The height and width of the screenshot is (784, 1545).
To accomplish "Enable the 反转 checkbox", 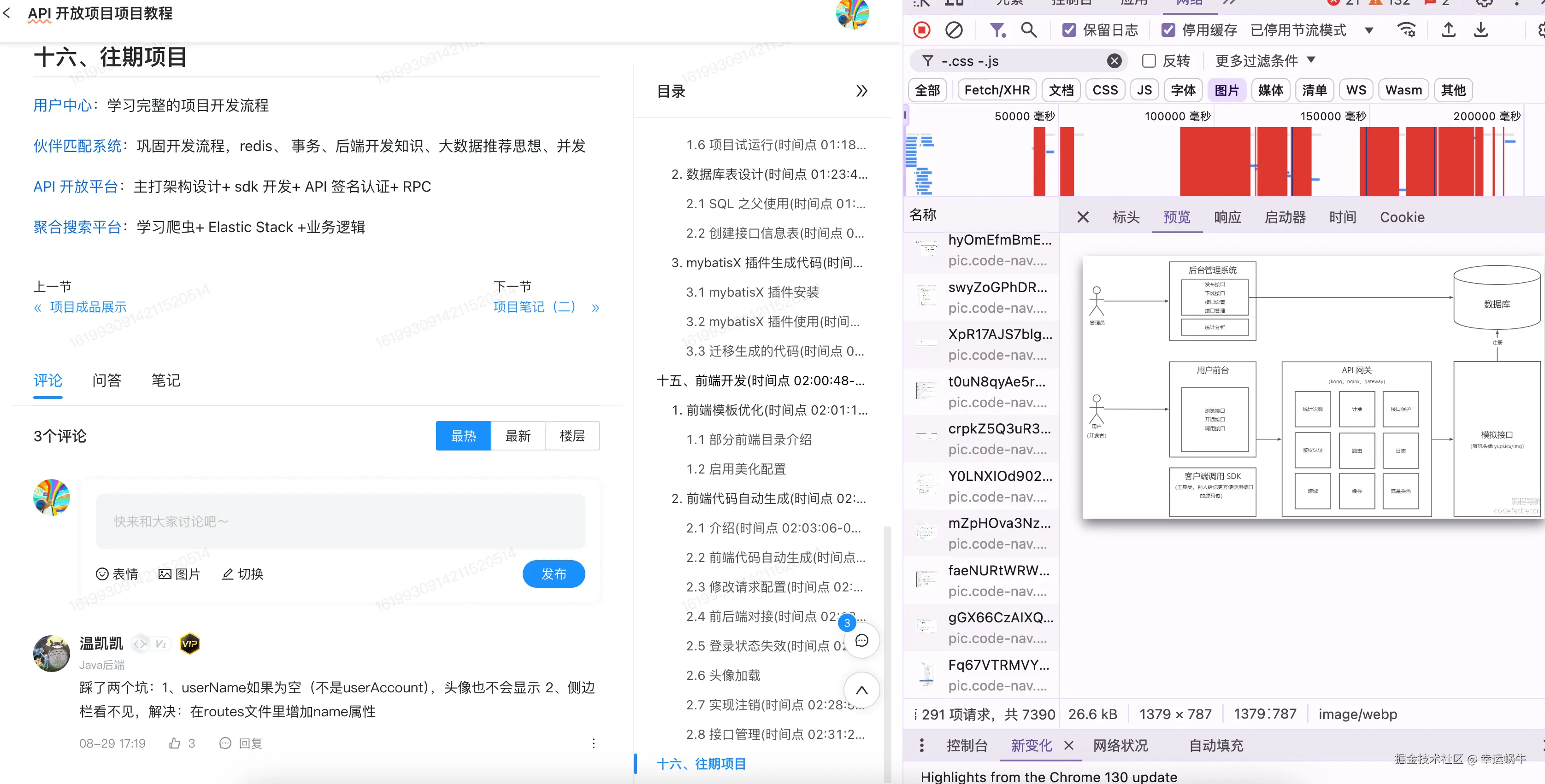I will click(x=1149, y=60).
